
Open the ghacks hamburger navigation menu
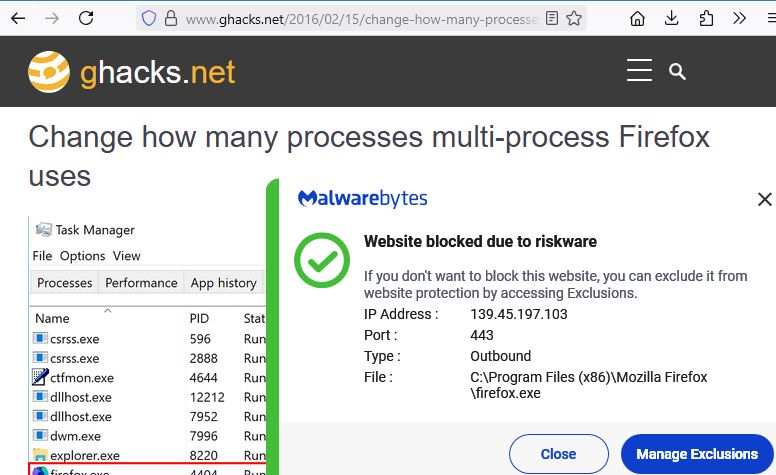click(x=639, y=71)
